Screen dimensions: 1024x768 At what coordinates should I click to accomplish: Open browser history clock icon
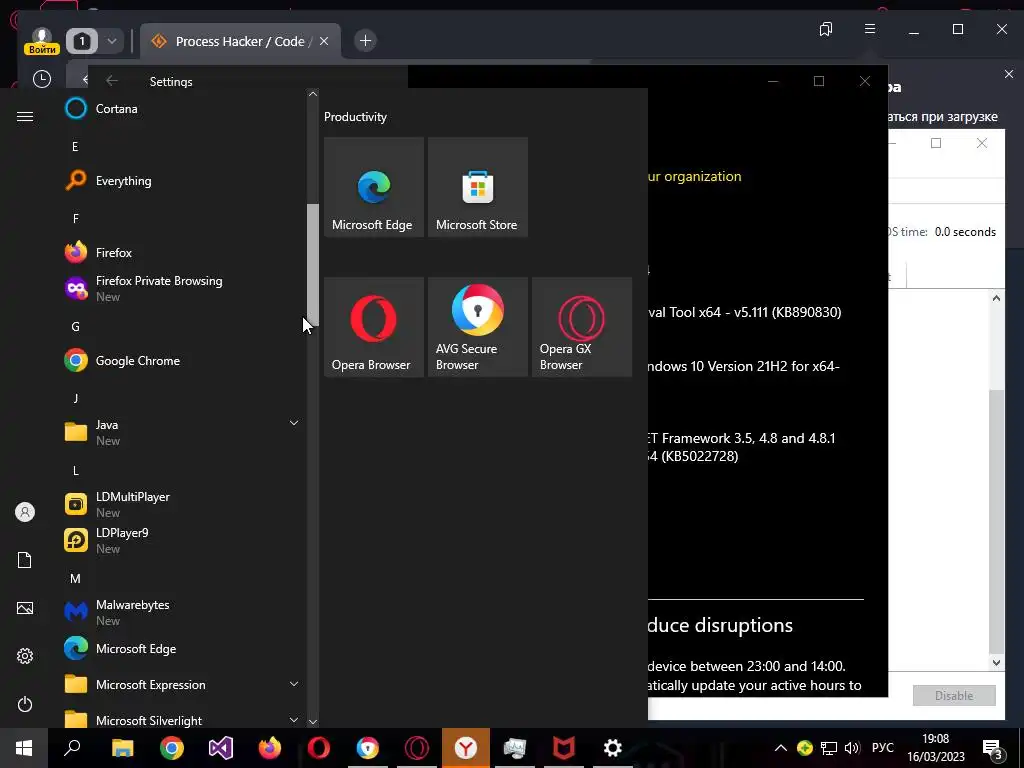coord(42,79)
